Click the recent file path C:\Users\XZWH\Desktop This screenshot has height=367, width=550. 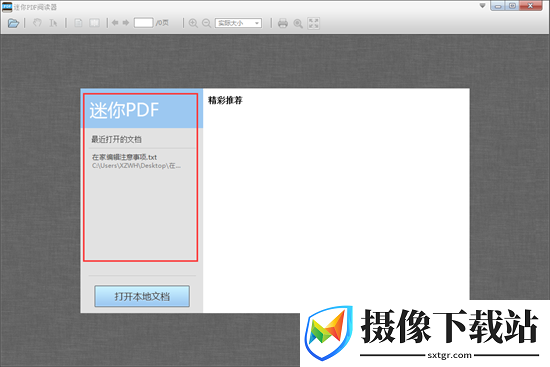click(x=136, y=166)
